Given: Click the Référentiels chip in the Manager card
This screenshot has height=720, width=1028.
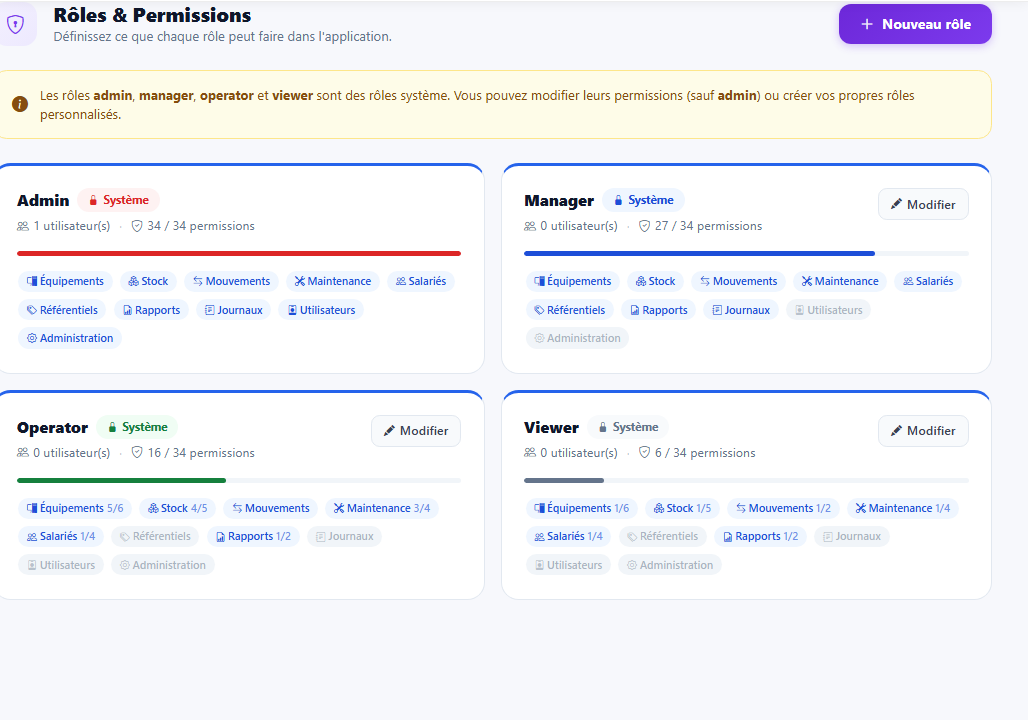Looking at the screenshot, I should pyautogui.click(x=570, y=310).
